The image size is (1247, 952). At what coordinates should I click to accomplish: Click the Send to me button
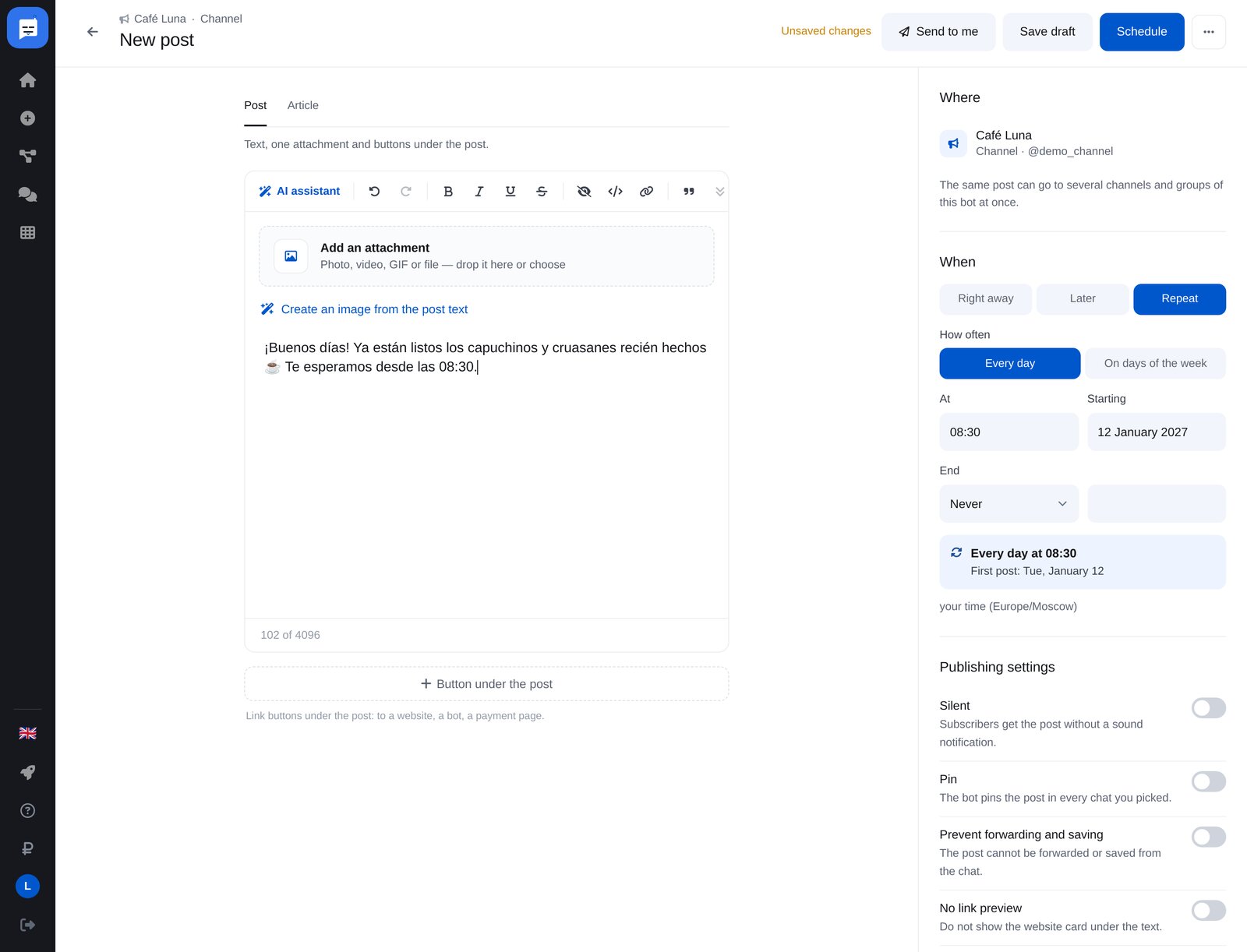tap(938, 32)
